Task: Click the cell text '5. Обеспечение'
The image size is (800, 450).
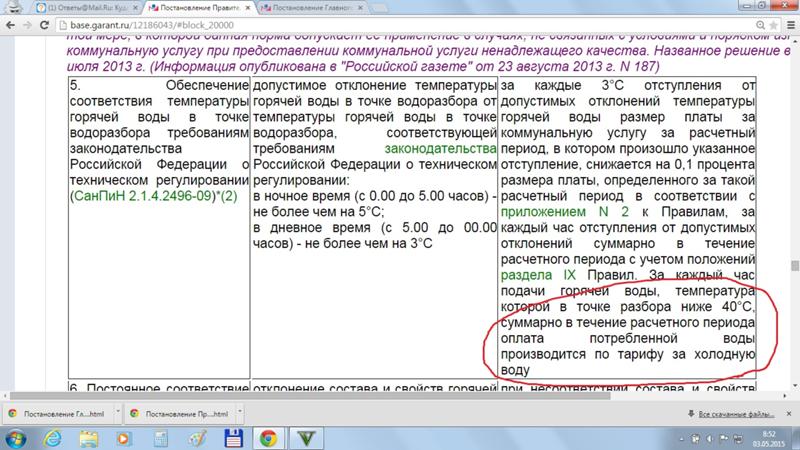Action: (x=159, y=85)
